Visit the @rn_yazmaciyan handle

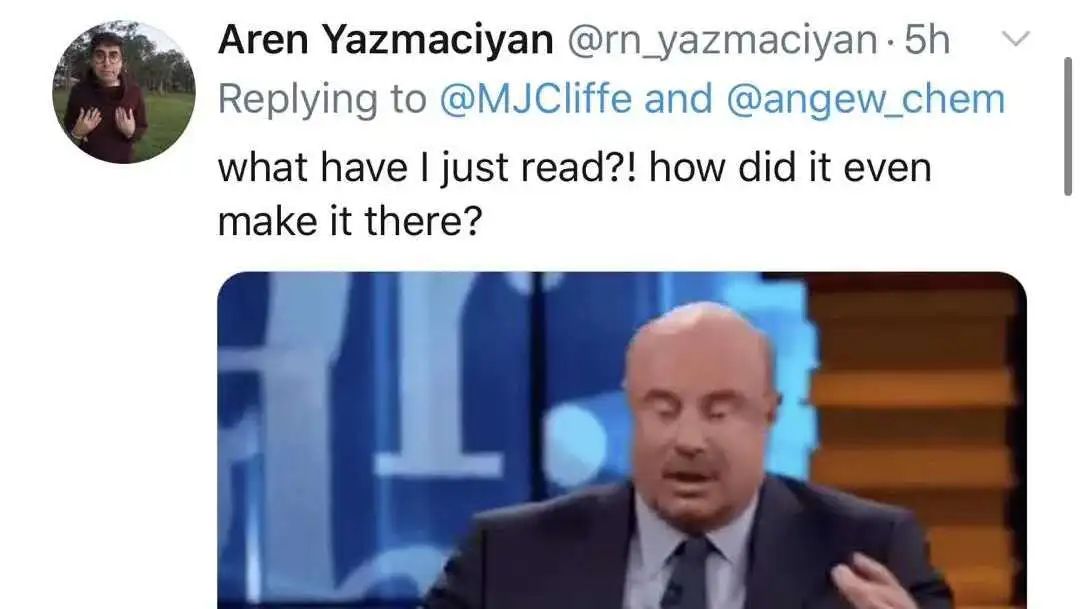coord(722,41)
